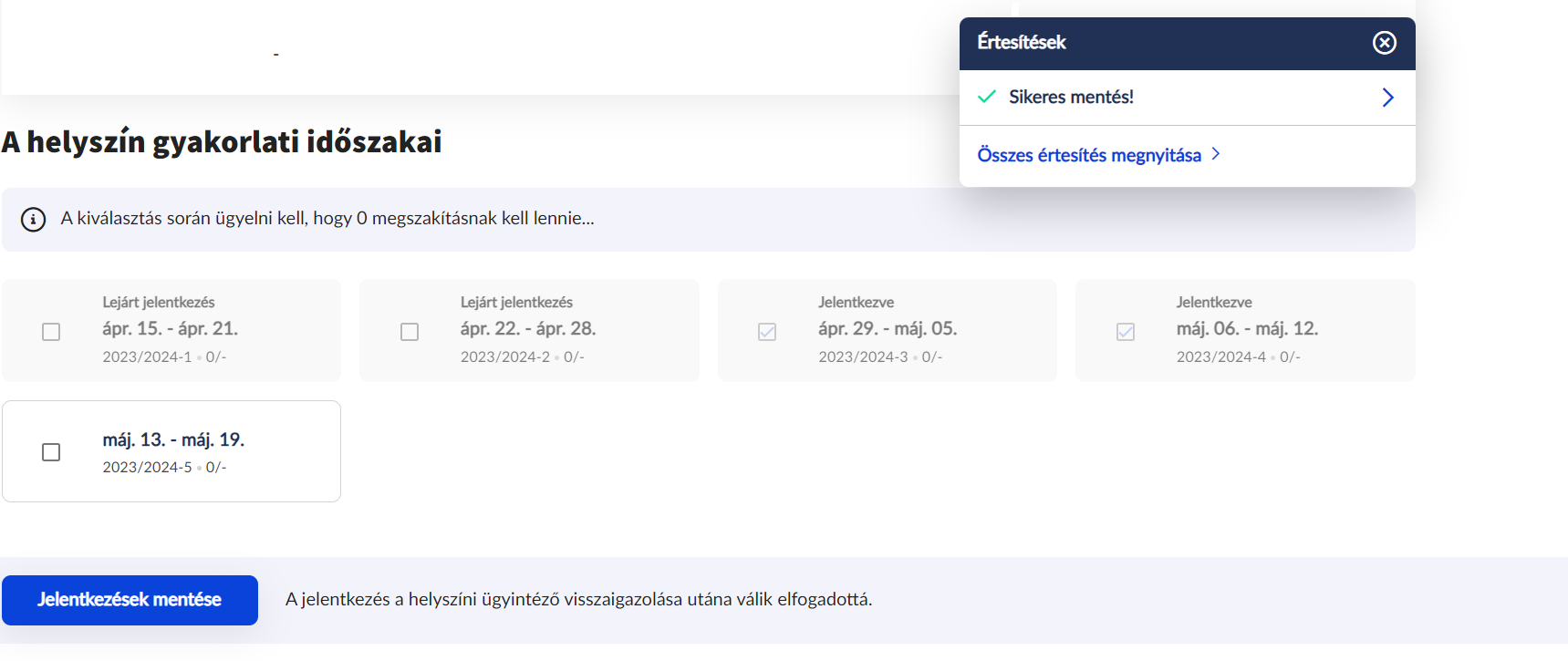
Task: Click the máj. 13. - máj. 19. date label
Action: coord(173,439)
